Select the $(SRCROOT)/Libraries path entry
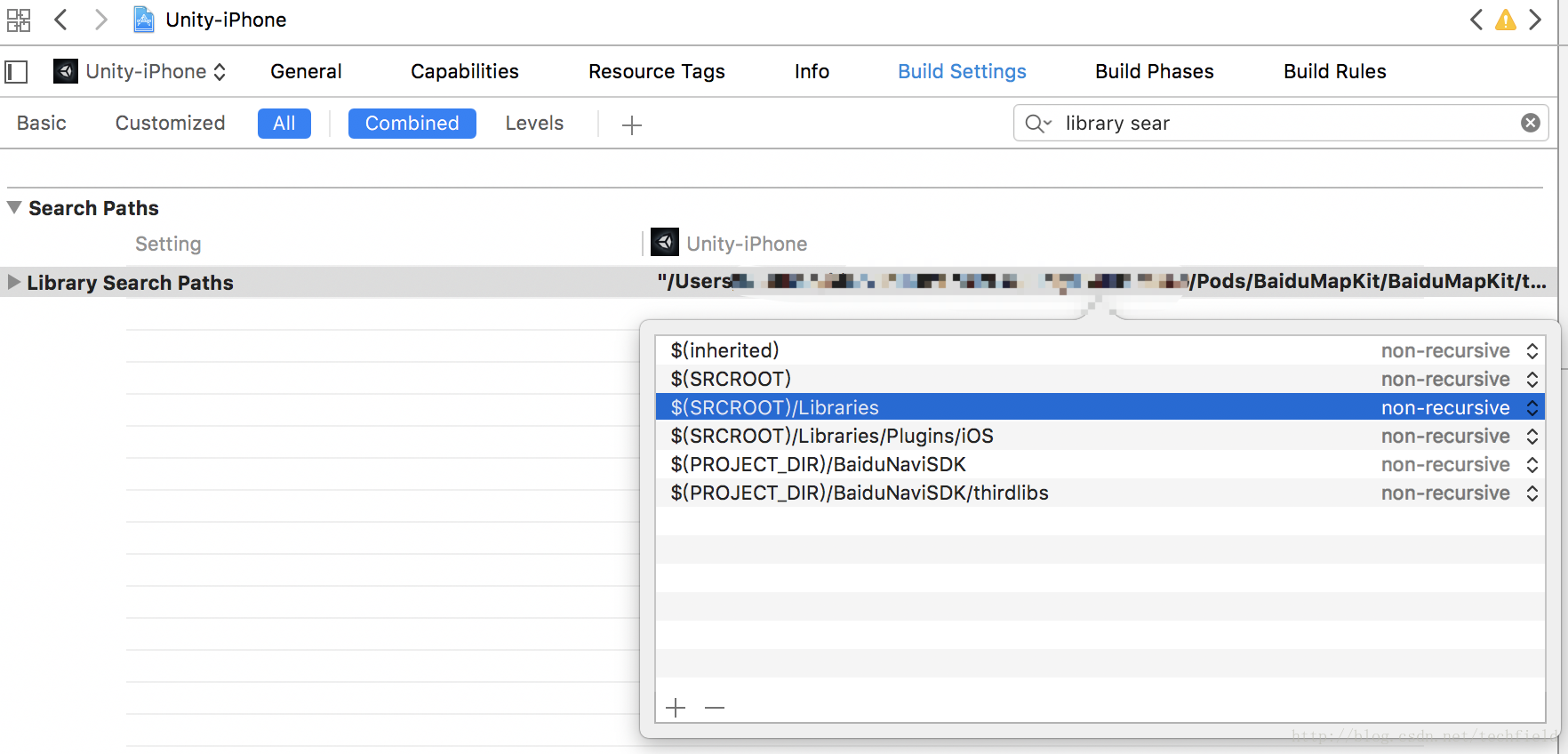 click(x=1100, y=407)
